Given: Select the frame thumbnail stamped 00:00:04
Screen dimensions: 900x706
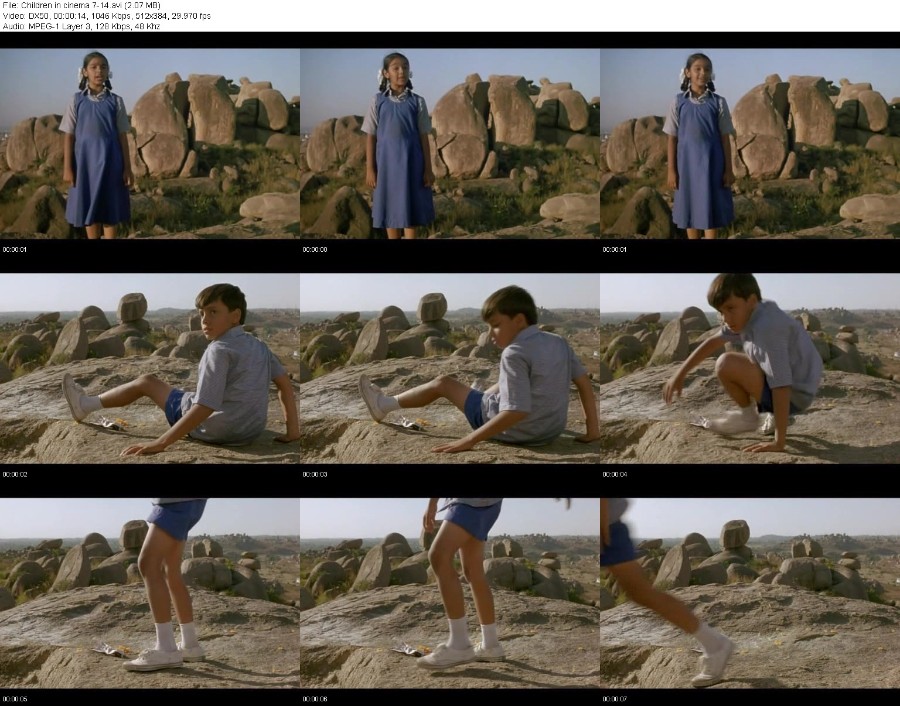Looking at the screenshot, I should pos(750,368).
